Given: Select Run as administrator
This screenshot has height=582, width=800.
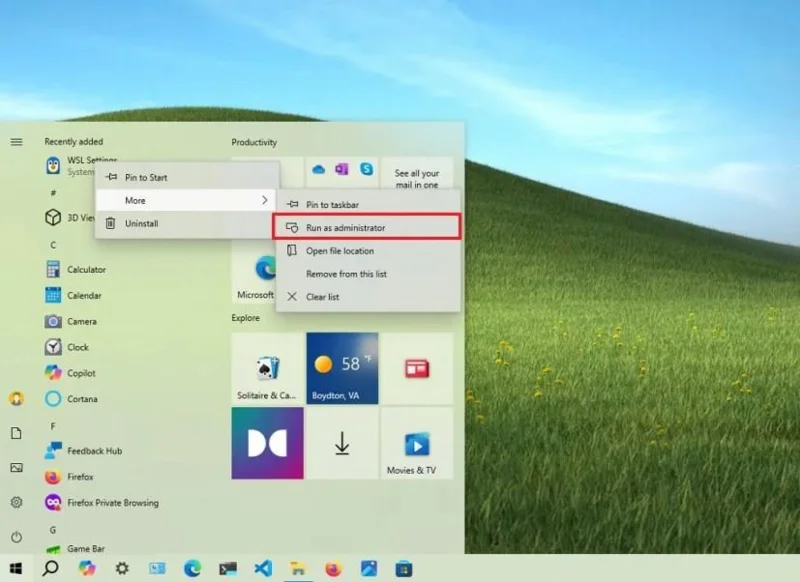Looking at the screenshot, I should click(x=368, y=227).
